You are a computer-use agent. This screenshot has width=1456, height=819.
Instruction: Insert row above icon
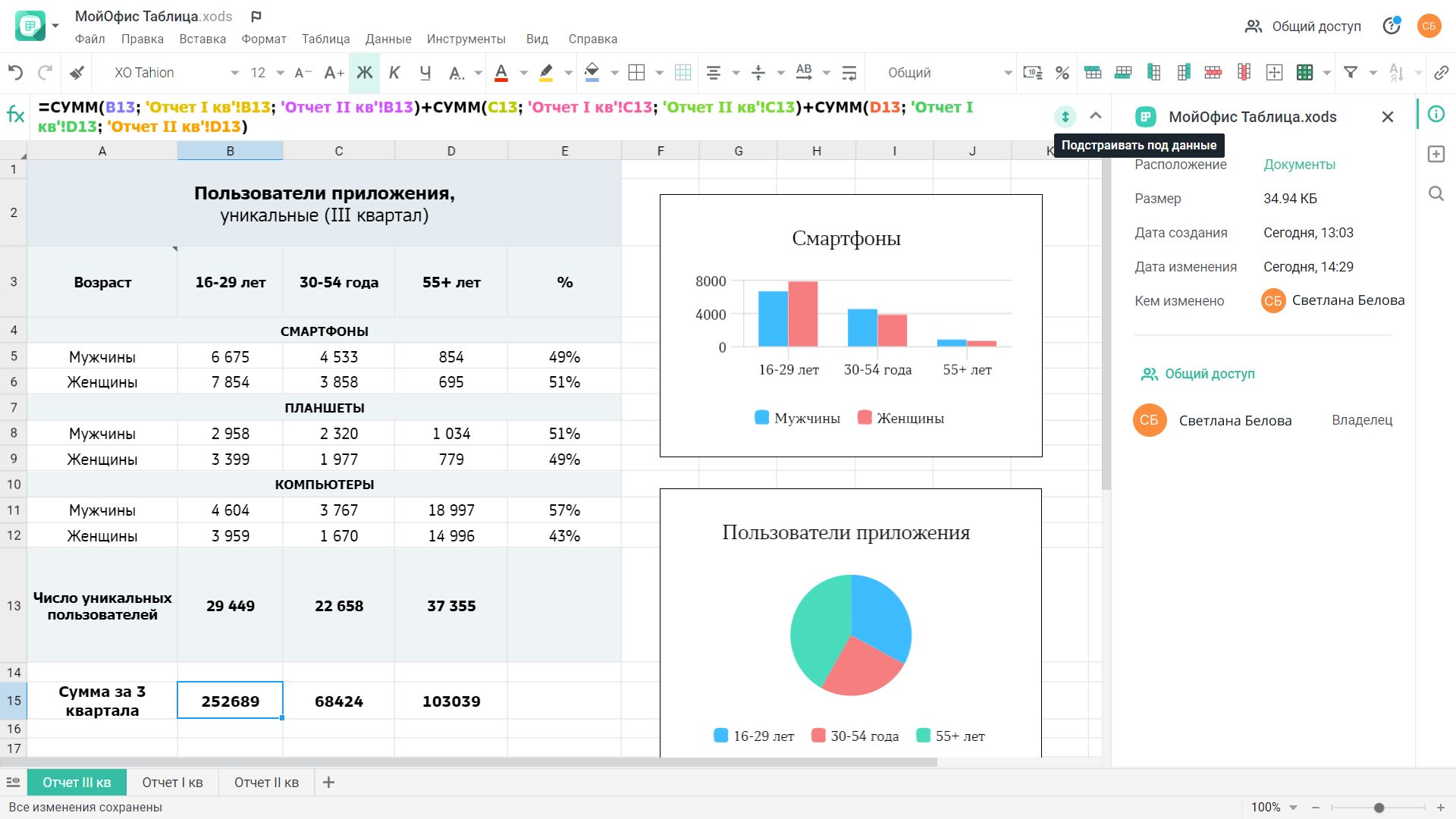1093,73
